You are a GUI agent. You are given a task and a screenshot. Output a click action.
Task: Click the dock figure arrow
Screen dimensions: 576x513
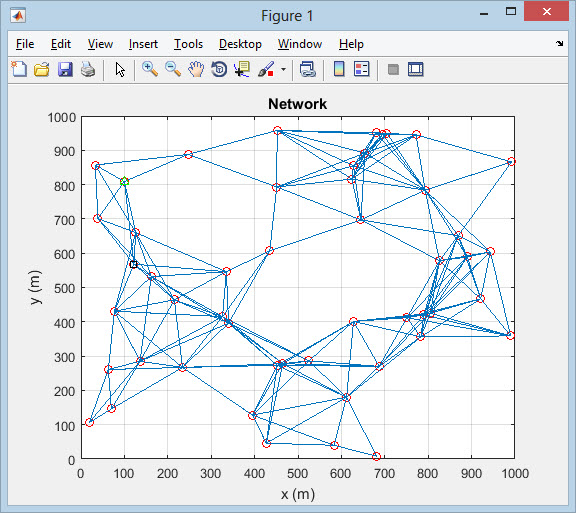coord(559,44)
